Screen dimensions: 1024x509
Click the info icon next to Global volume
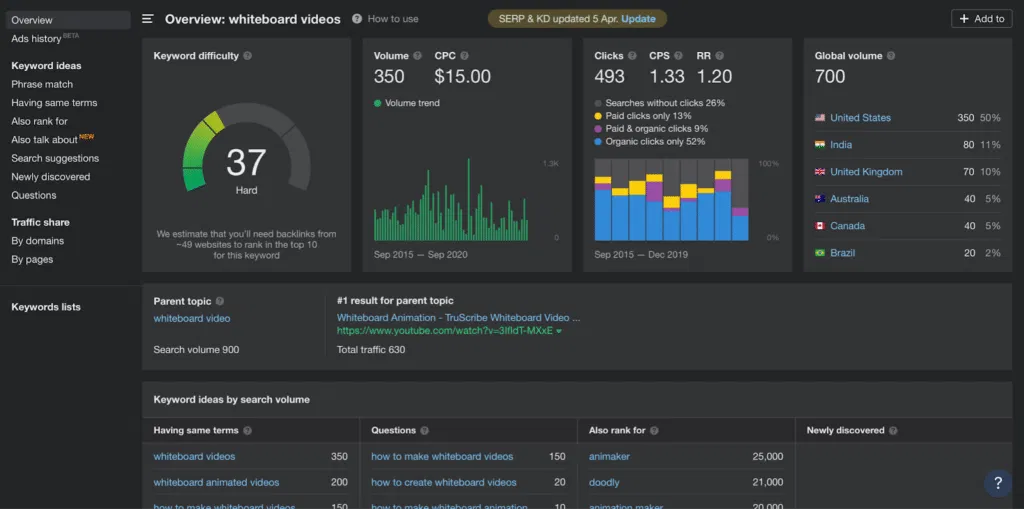tap(891, 56)
